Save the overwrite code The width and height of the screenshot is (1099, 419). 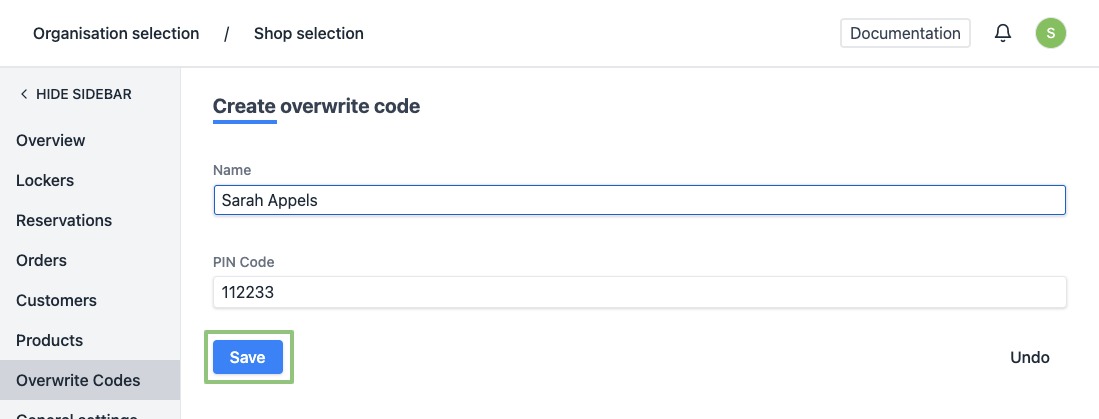click(x=247, y=357)
